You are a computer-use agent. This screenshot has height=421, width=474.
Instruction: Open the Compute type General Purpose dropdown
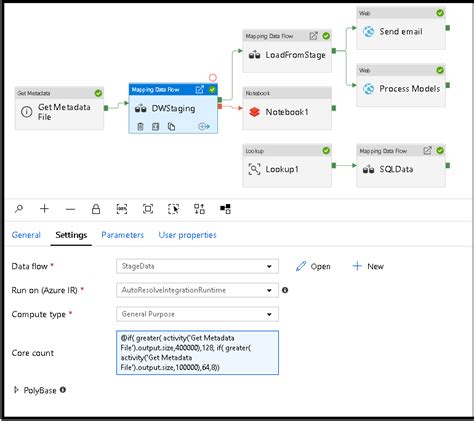tap(197, 314)
